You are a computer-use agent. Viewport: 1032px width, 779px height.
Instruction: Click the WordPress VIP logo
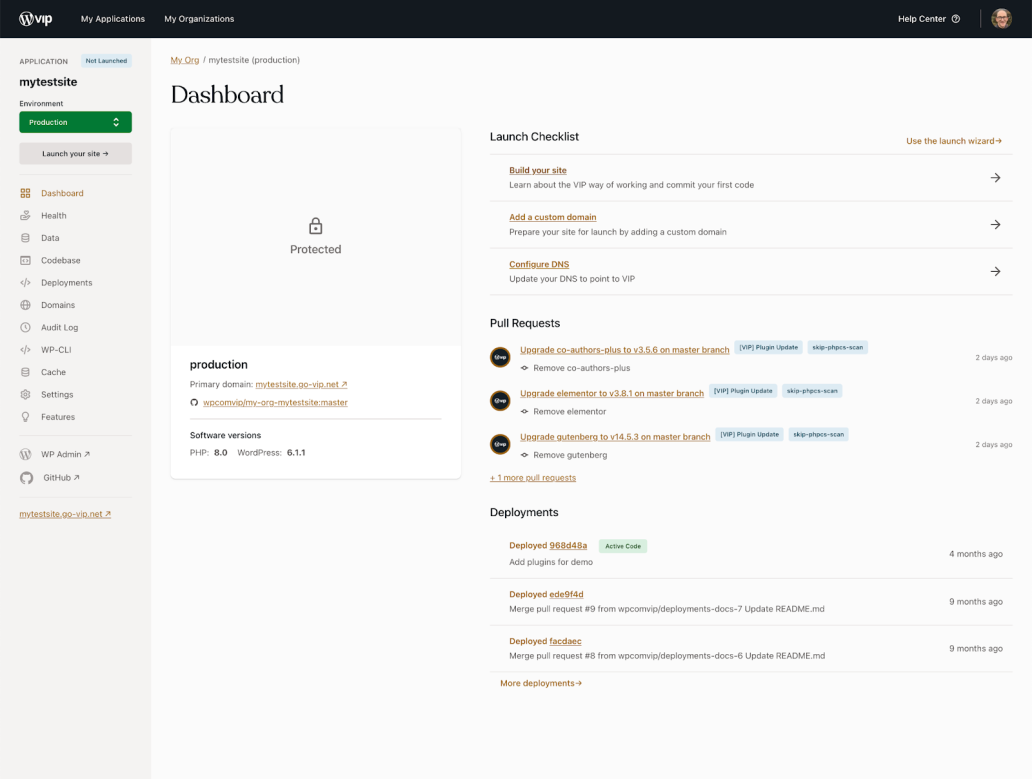pos(36,18)
